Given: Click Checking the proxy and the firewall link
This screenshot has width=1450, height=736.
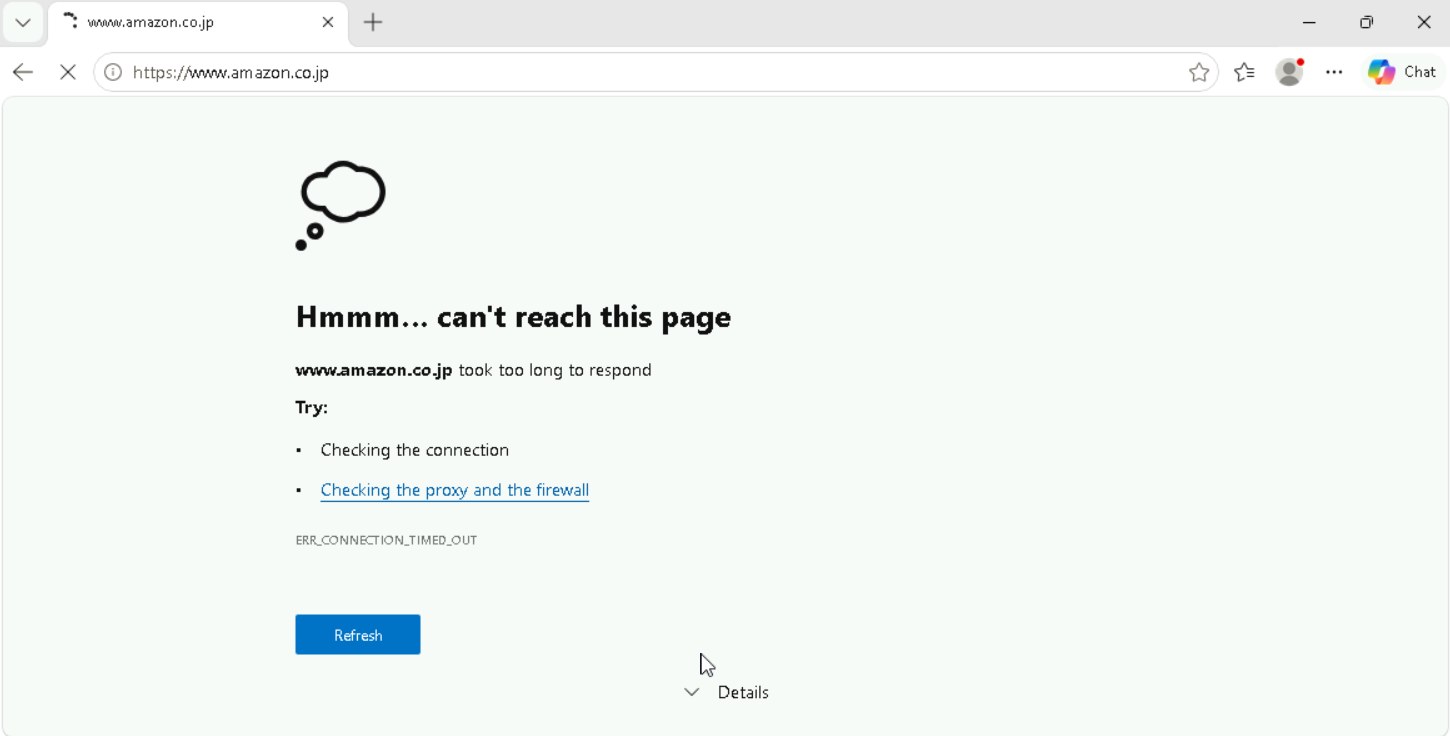Looking at the screenshot, I should [x=454, y=490].
